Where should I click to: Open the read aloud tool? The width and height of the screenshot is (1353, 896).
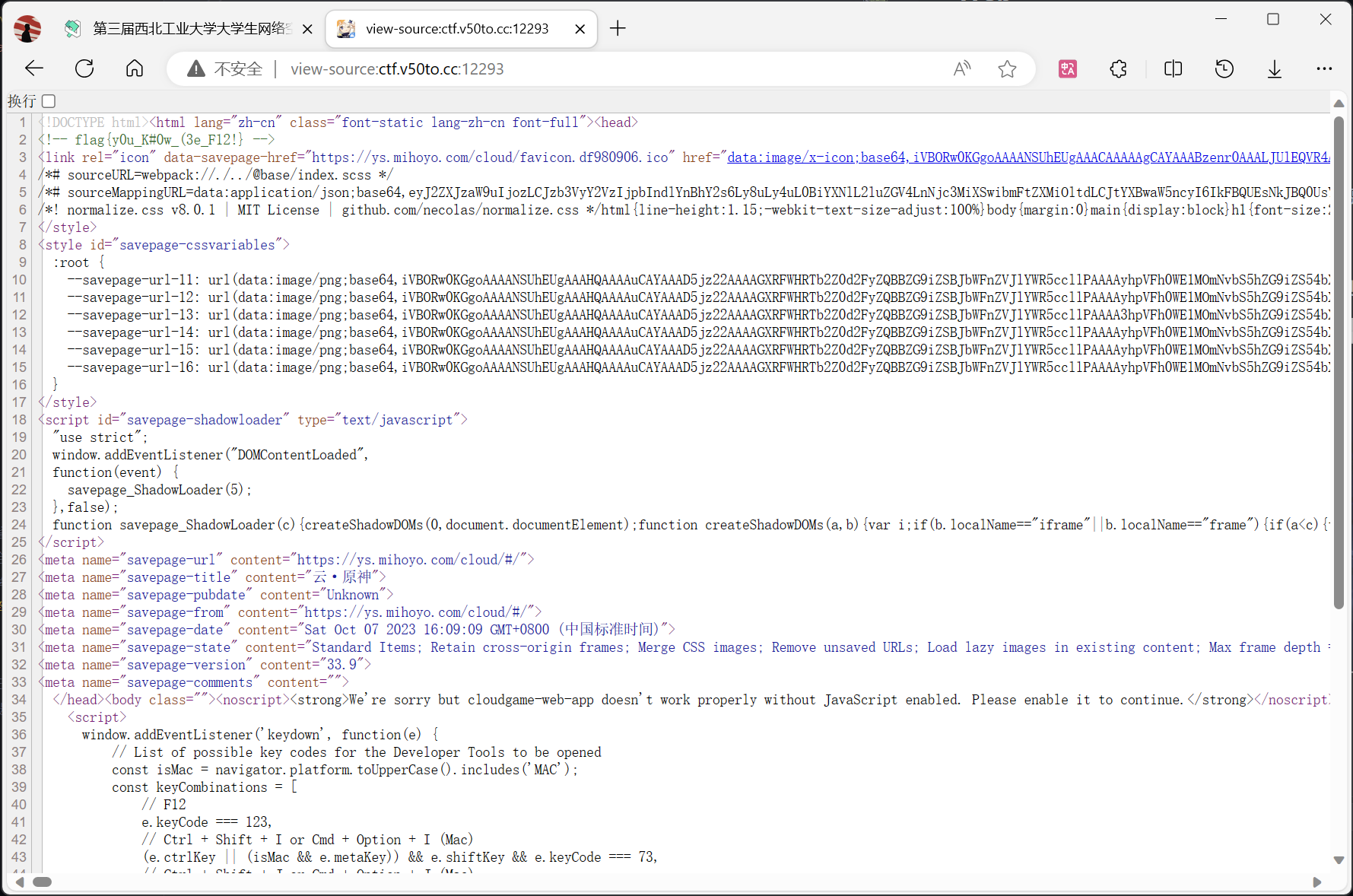click(x=962, y=69)
